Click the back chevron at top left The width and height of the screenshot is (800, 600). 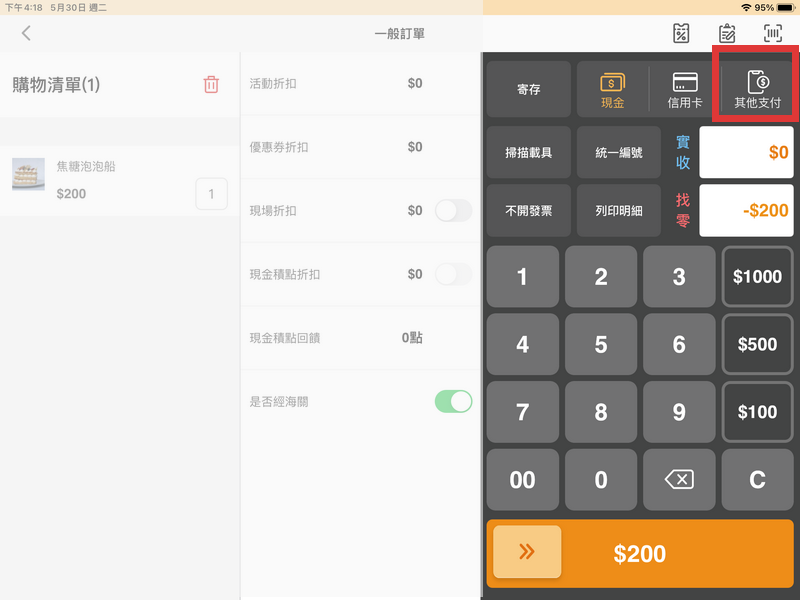[x=25, y=33]
